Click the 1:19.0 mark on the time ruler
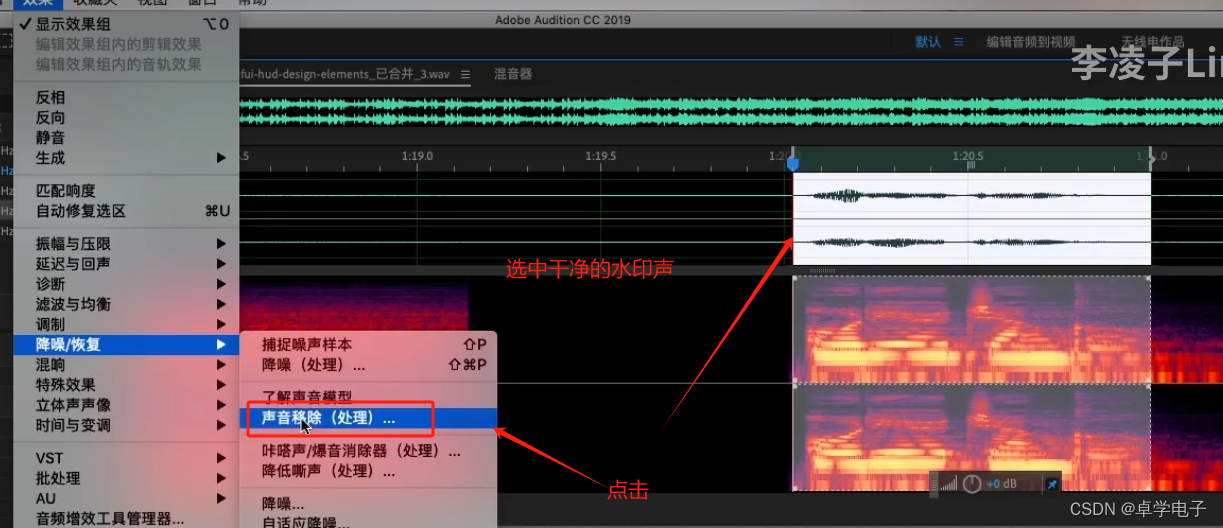 tap(417, 156)
